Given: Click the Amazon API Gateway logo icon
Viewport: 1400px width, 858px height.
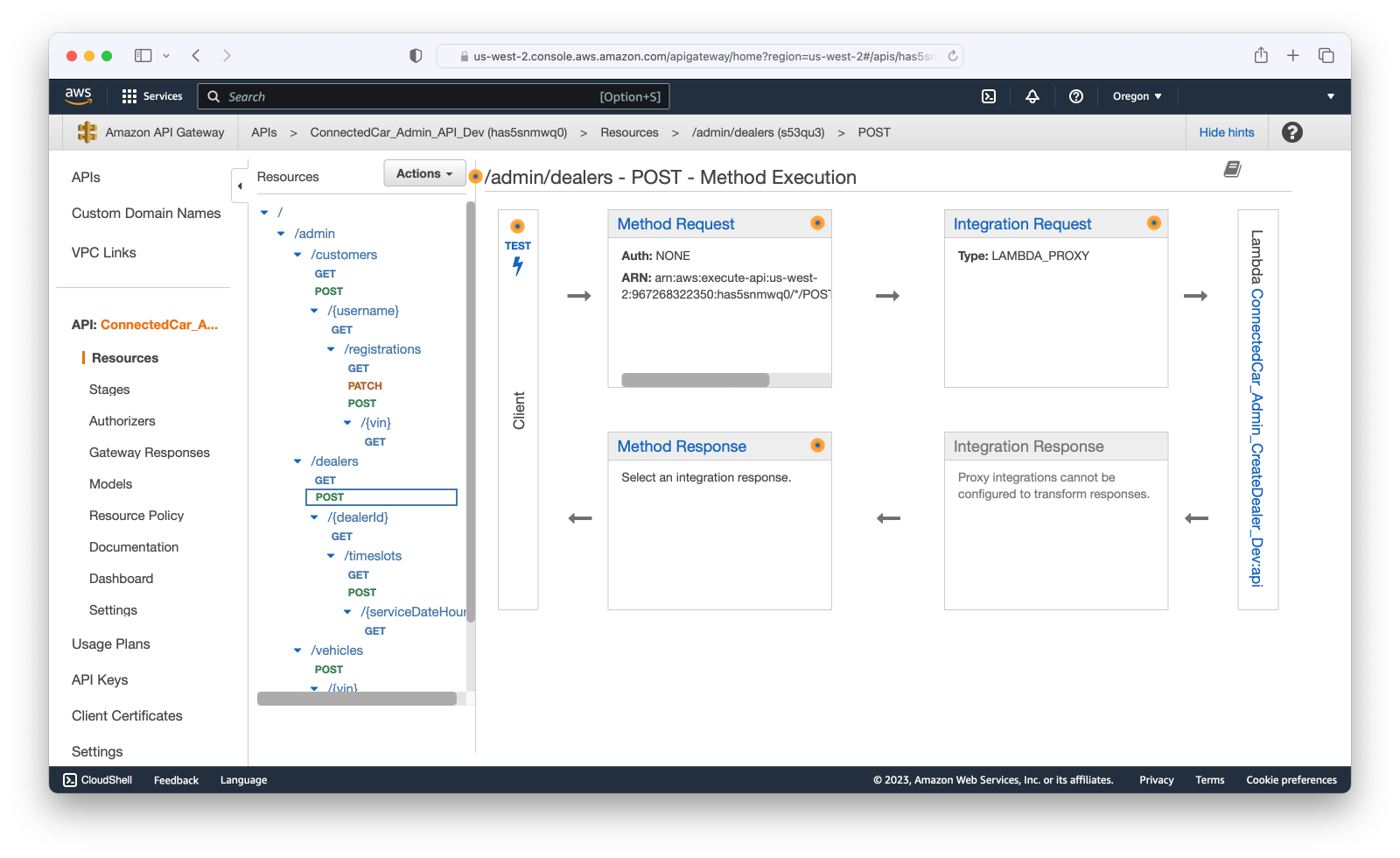Looking at the screenshot, I should [x=87, y=132].
